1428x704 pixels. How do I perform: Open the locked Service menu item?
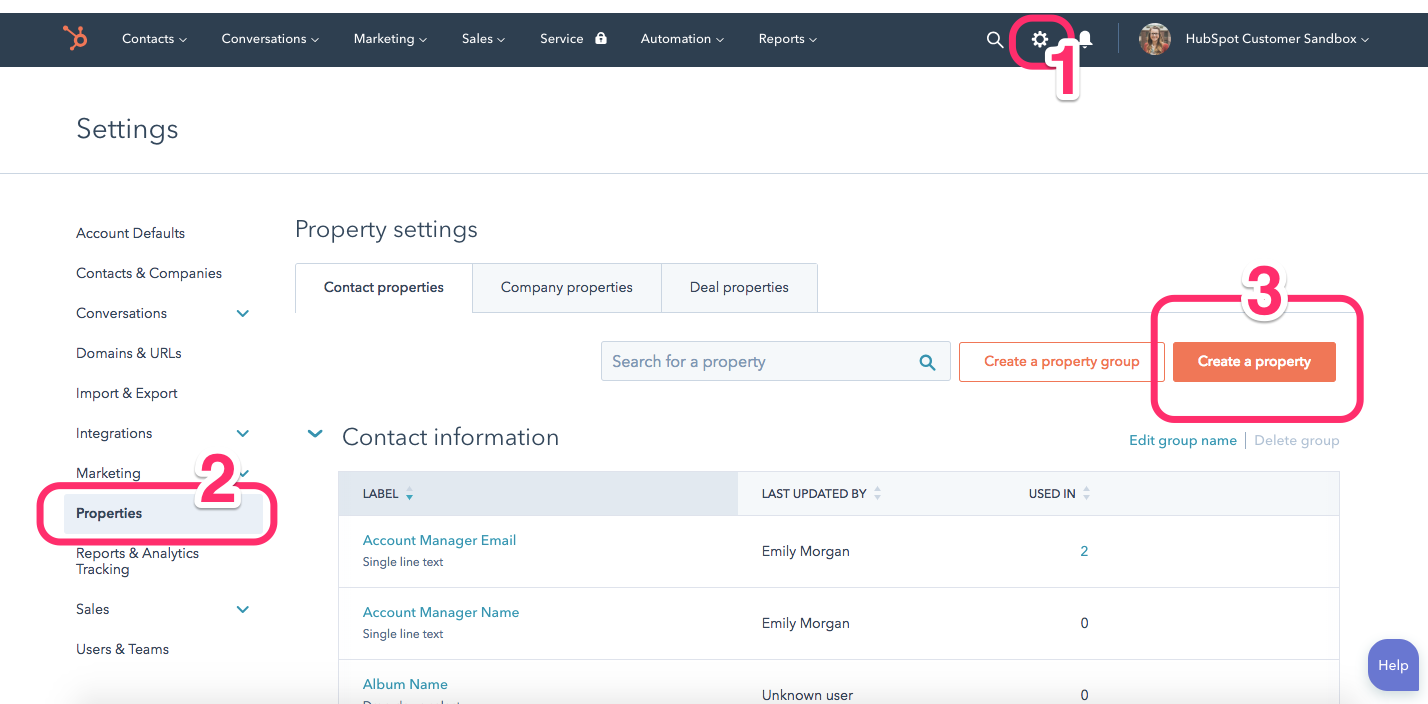point(573,39)
